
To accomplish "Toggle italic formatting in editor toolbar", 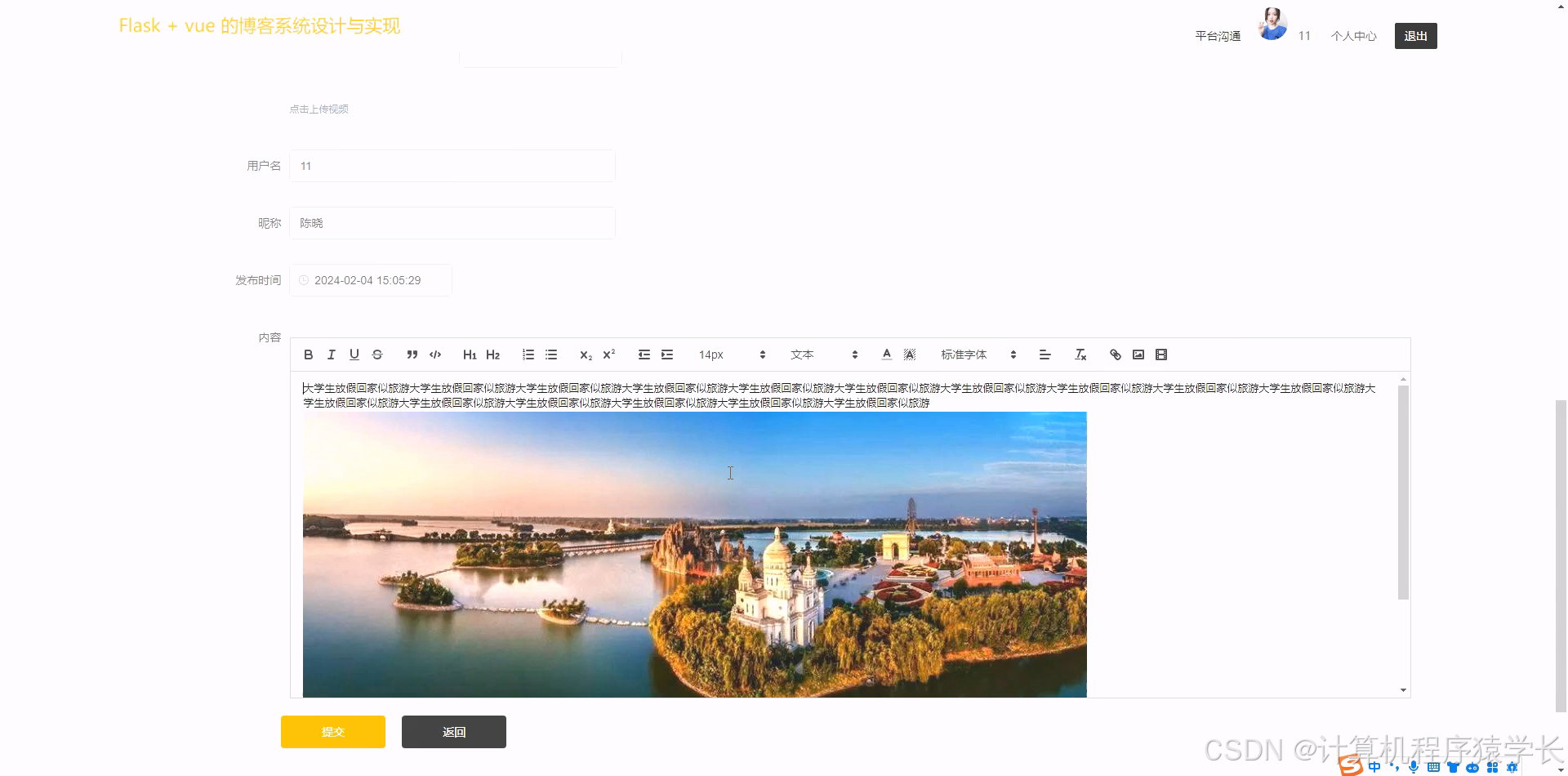I will [331, 355].
